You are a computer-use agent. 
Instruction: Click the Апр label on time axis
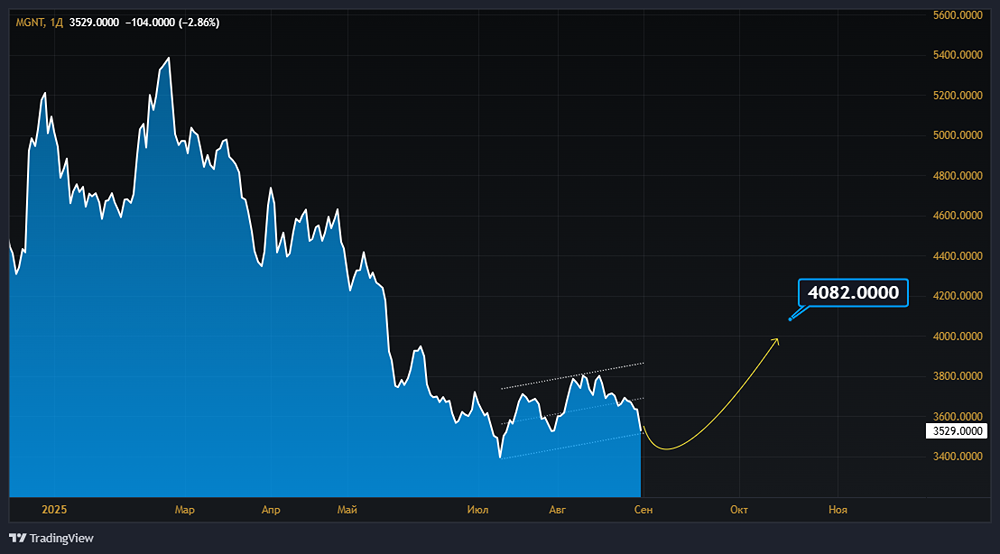click(x=271, y=509)
